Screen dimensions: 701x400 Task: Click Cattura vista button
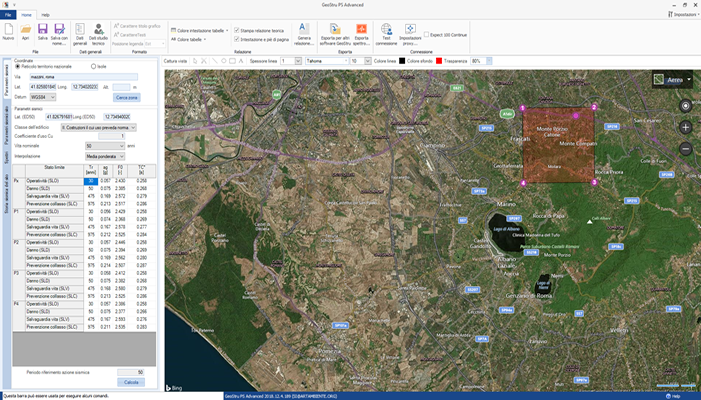click(x=175, y=61)
